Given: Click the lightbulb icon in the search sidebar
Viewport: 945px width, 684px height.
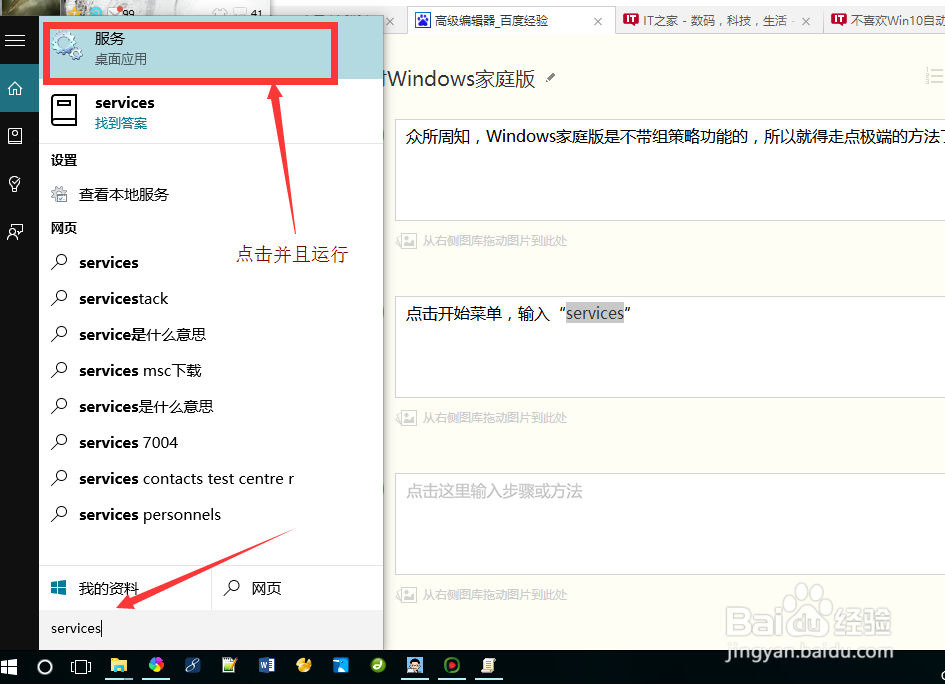Looking at the screenshot, I should click(15, 184).
